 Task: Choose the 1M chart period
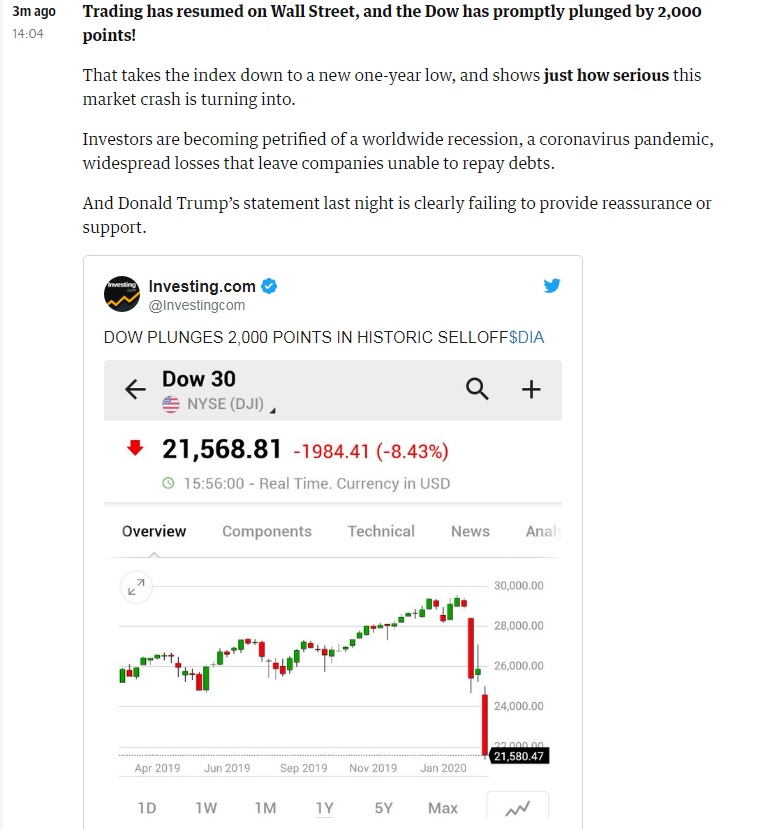tap(265, 808)
